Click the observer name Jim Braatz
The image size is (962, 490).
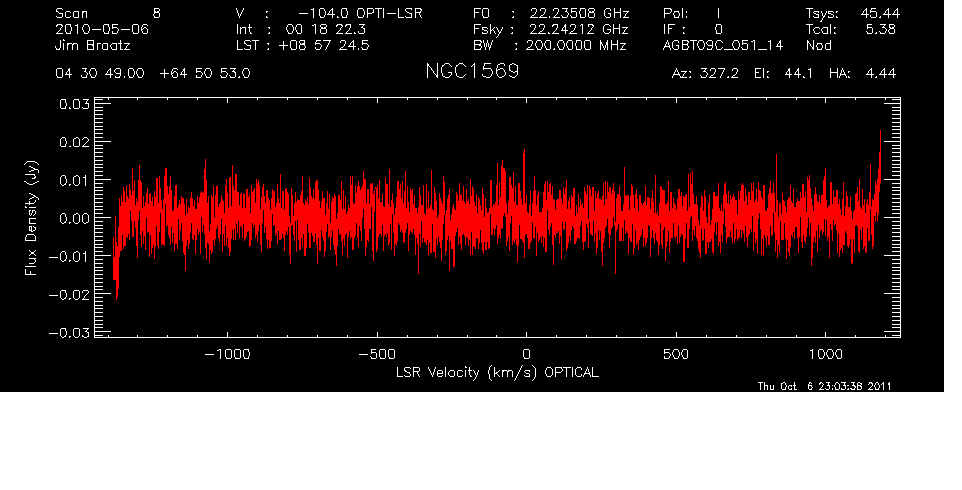pyautogui.click(x=93, y=46)
